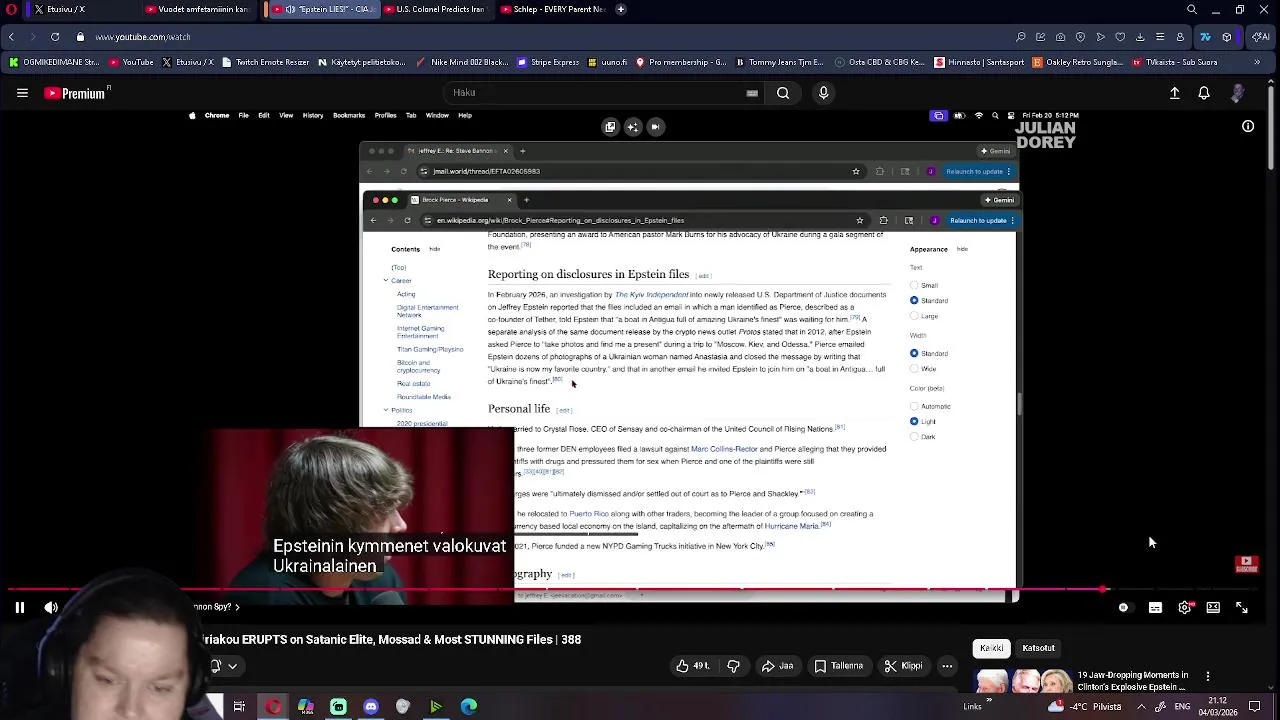Open the Stripe Express bookmark
The width and height of the screenshot is (1280, 720).
548,62
